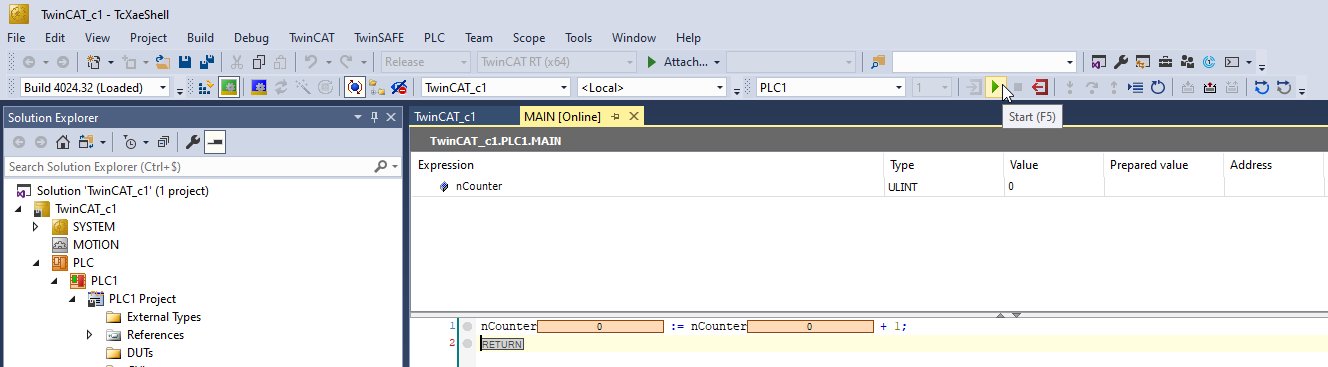Switch to the TwinCAT_c1 tab
This screenshot has width=1328, height=367.
point(445,117)
